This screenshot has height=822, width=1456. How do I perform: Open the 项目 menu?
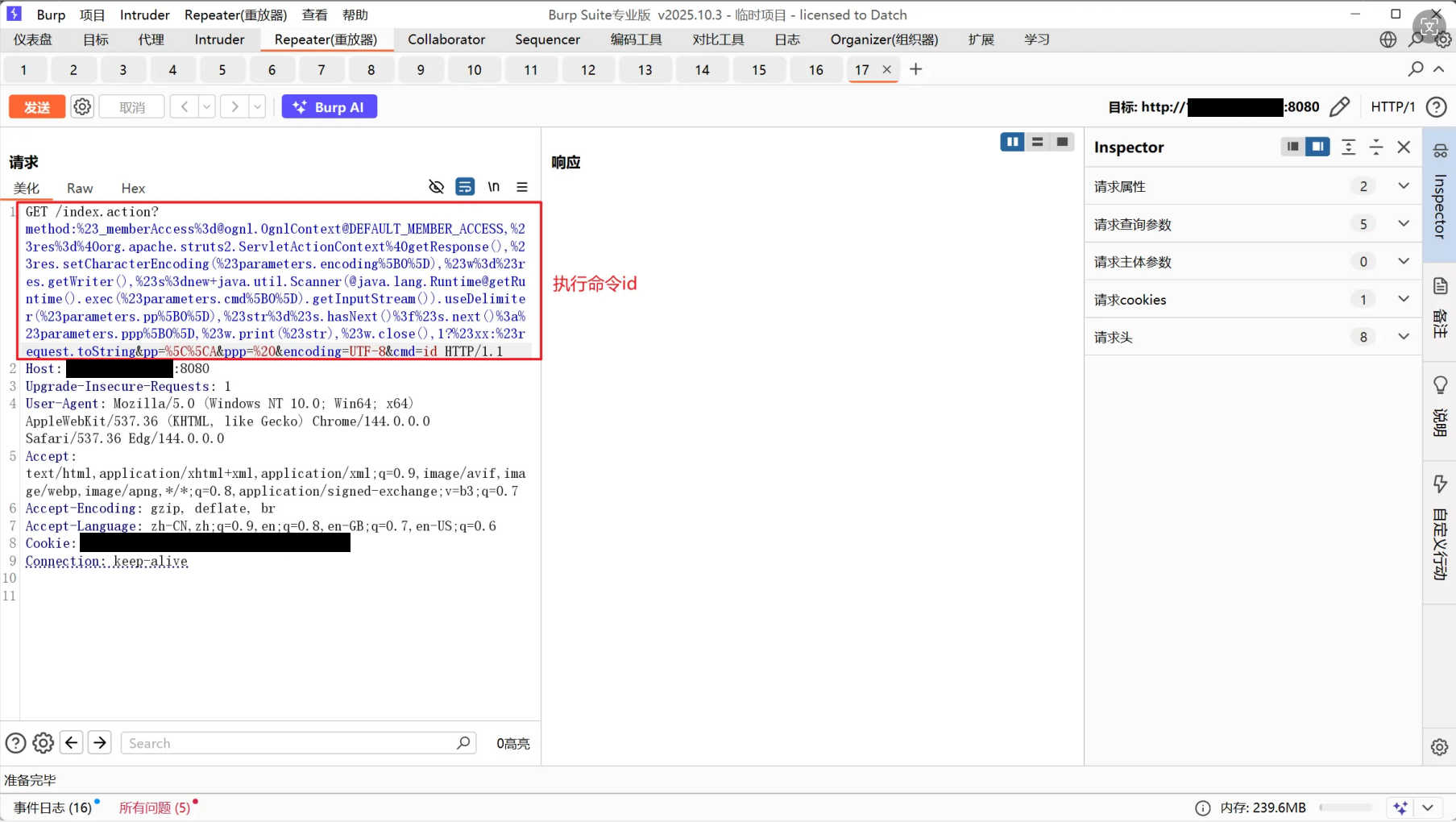click(x=93, y=15)
